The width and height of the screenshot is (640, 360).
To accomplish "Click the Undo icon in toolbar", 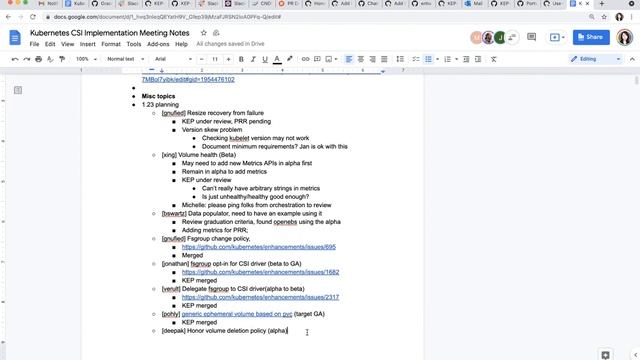I will pyautogui.click(x=15, y=59).
